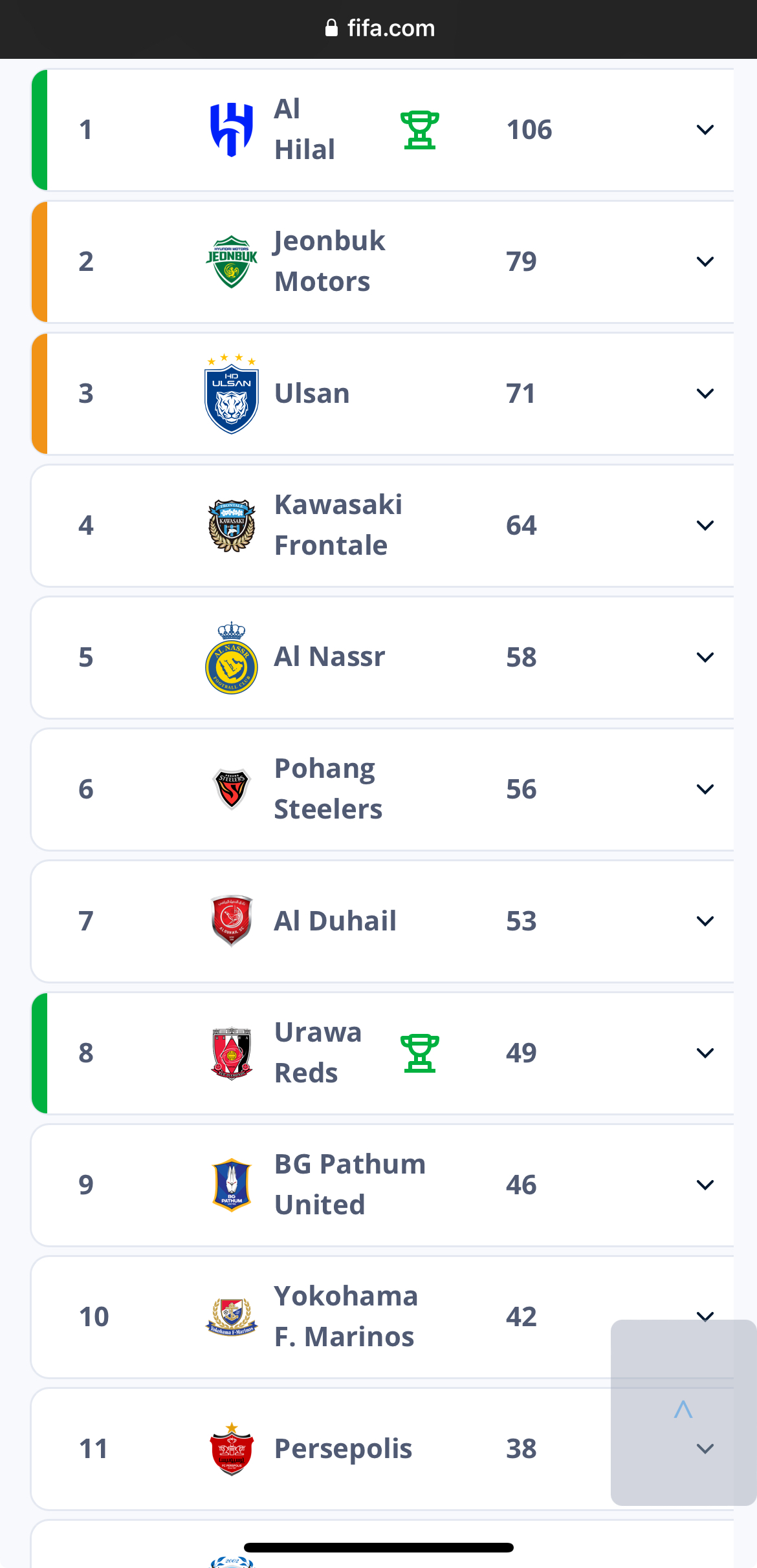
Task: Click the Al Duhail red crest
Action: coord(232,921)
